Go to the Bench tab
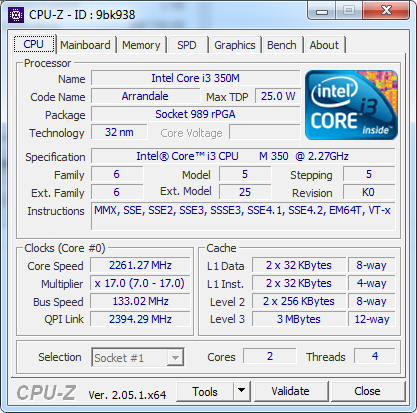417x413 pixels. click(282, 45)
